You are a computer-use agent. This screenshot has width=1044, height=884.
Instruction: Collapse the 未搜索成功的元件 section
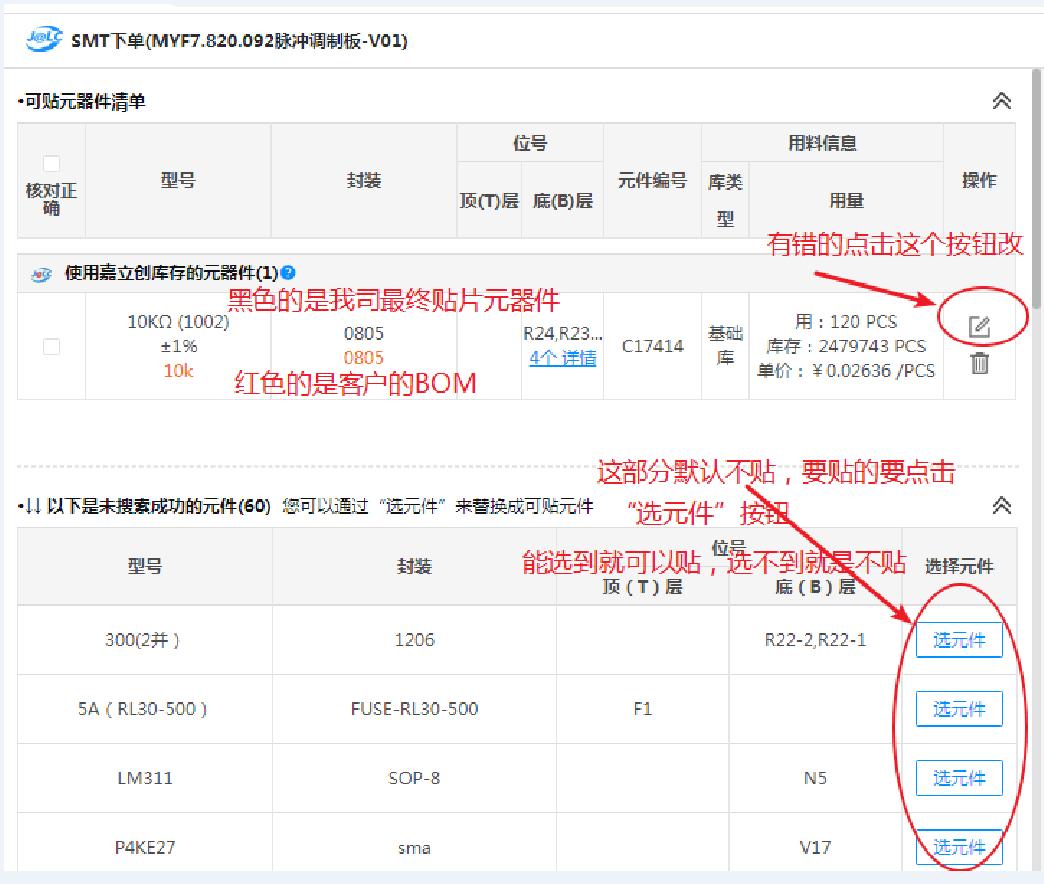1001,506
